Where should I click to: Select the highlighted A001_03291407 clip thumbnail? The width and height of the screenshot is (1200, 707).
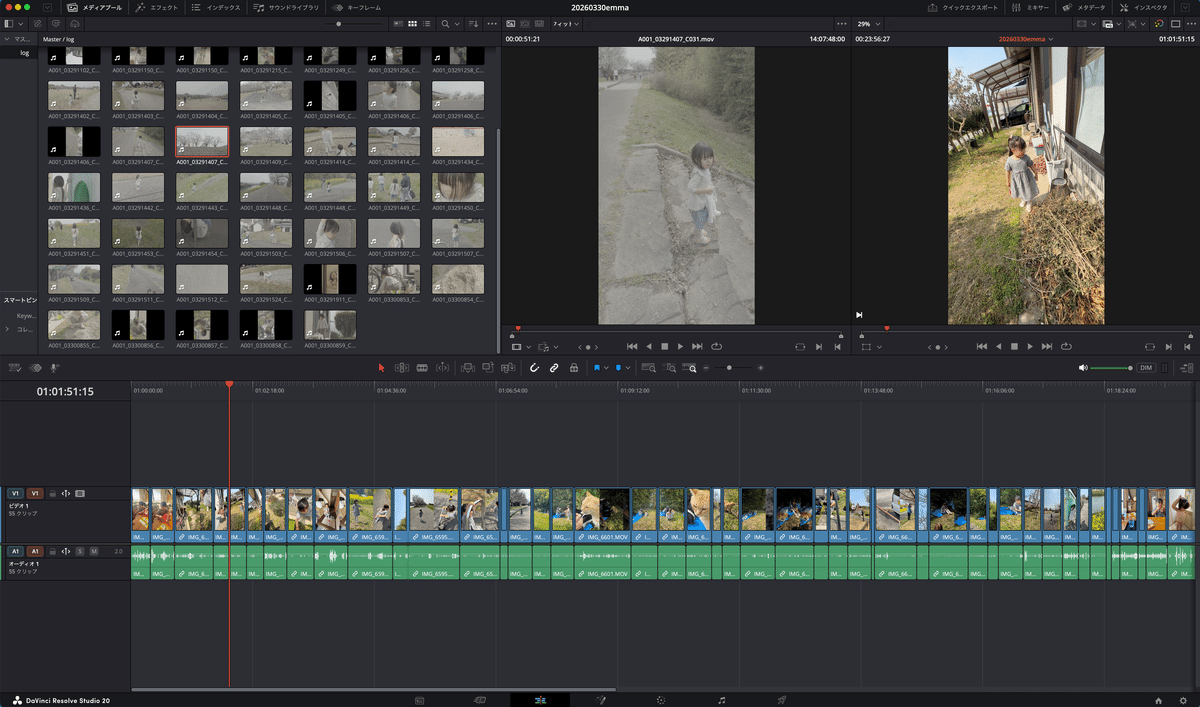pos(202,141)
